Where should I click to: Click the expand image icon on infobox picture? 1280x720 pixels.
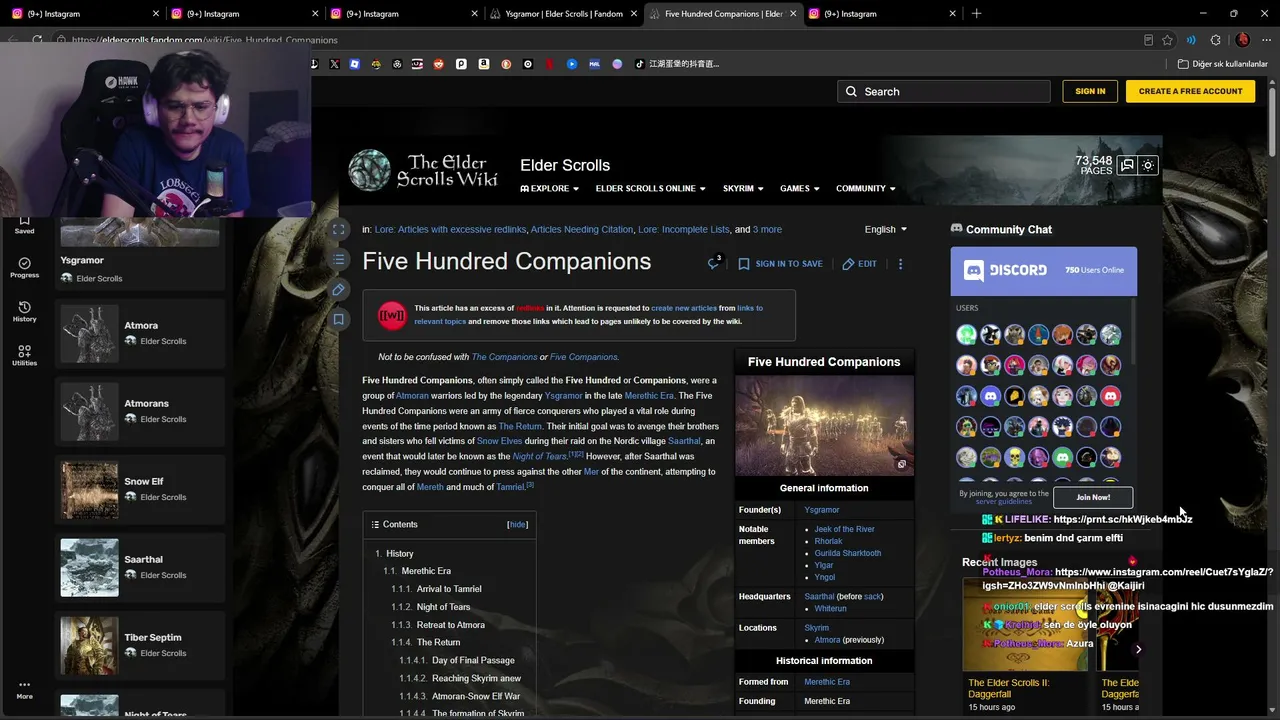point(901,464)
